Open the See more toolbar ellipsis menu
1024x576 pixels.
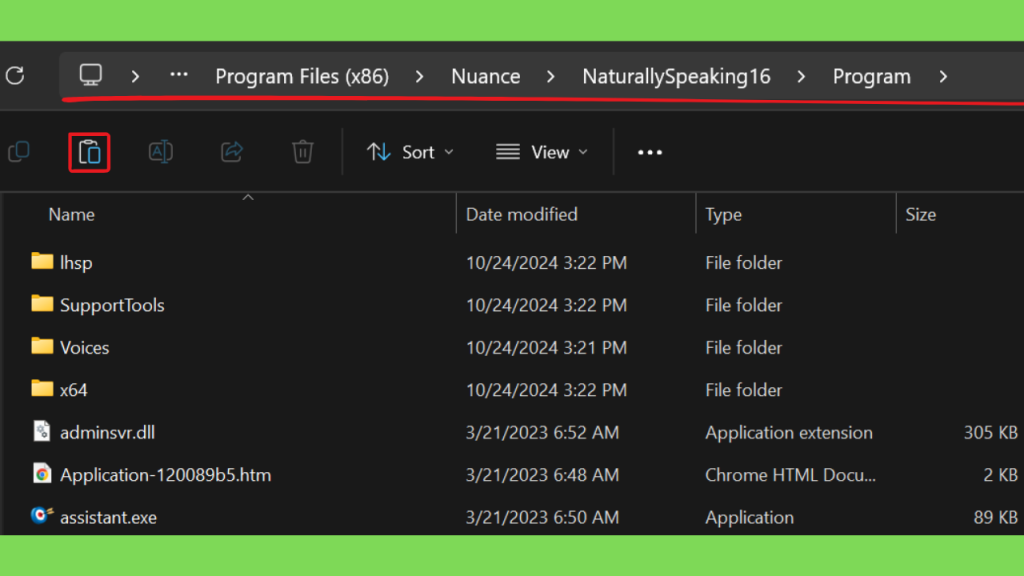pyautogui.click(x=650, y=152)
